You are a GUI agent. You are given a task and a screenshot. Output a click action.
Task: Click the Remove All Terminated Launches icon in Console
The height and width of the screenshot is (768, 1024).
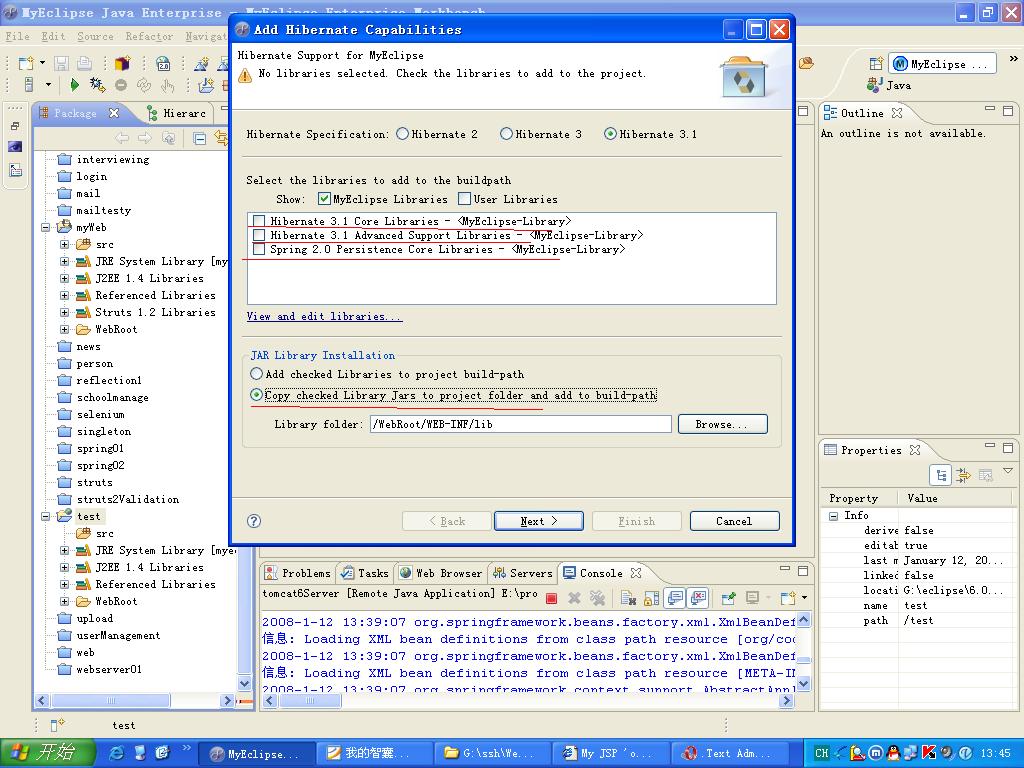(x=597, y=598)
